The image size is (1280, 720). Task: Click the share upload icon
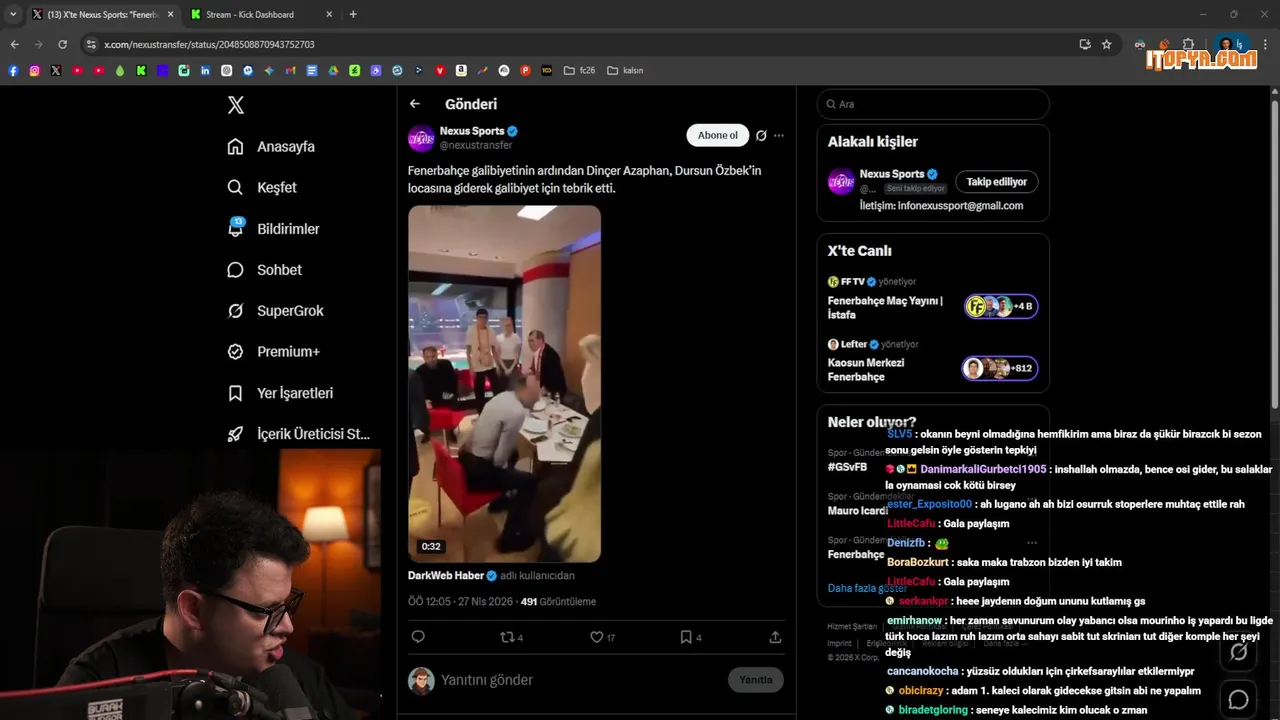point(775,637)
